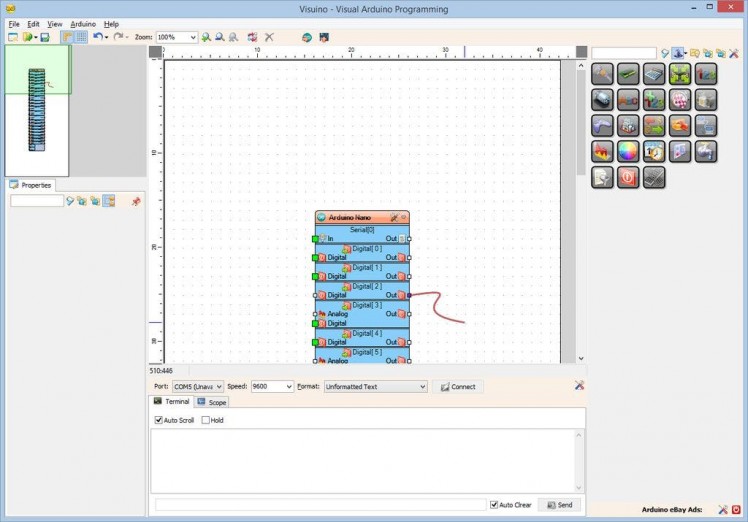Click the red X delete toolbar icon

click(269, 37)
